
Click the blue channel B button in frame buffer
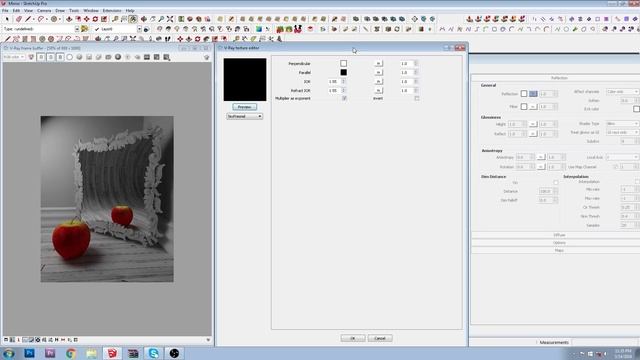pyautogui.click(x=60, y=57)
